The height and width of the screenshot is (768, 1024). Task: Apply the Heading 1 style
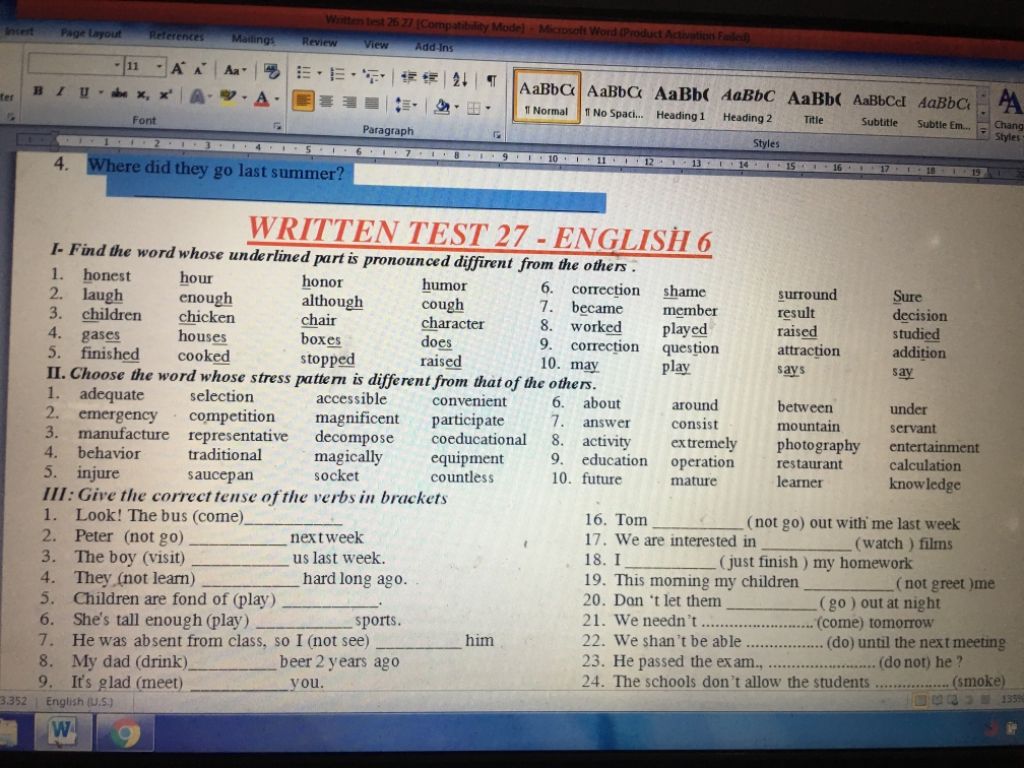tap(681, 102)
